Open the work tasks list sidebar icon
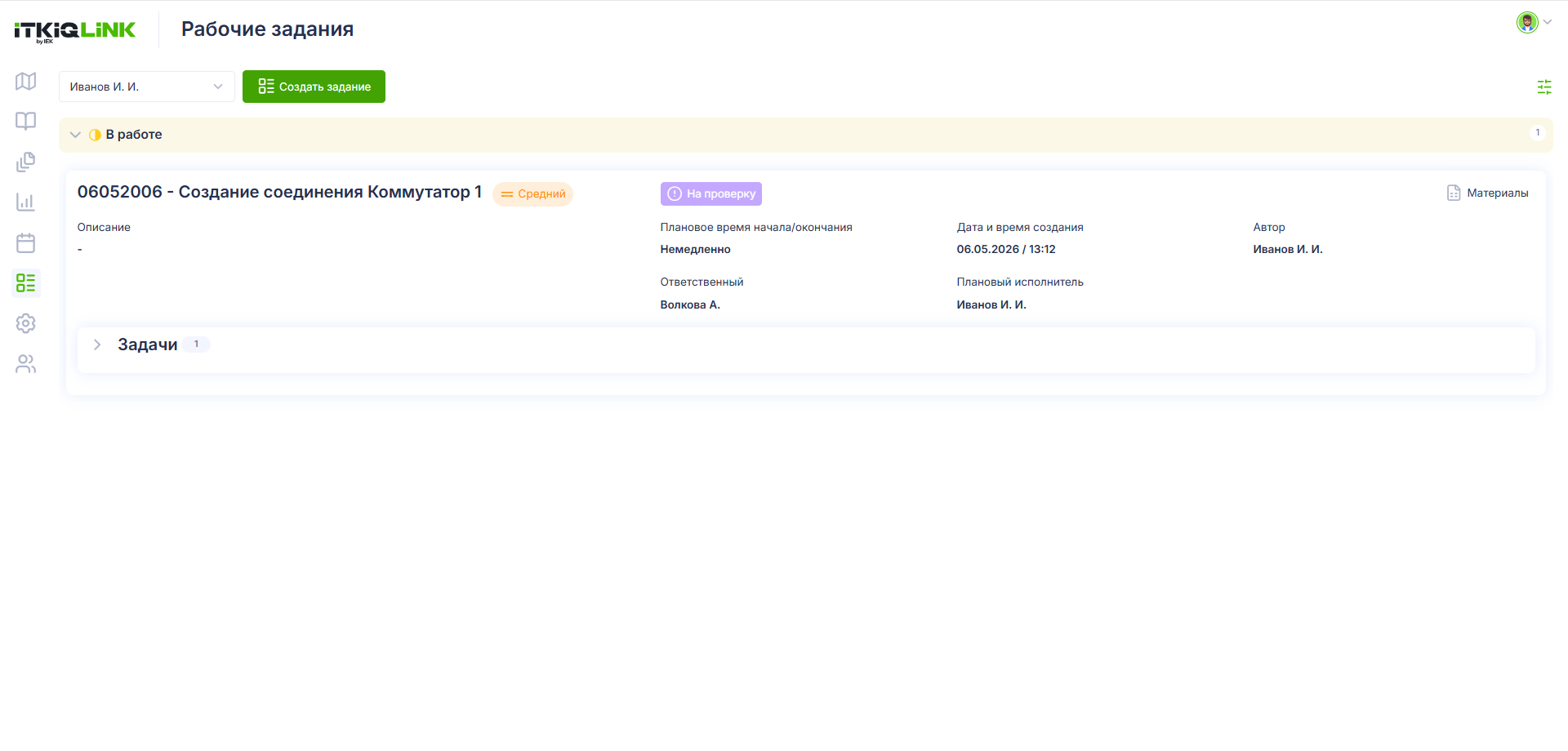 26,283
